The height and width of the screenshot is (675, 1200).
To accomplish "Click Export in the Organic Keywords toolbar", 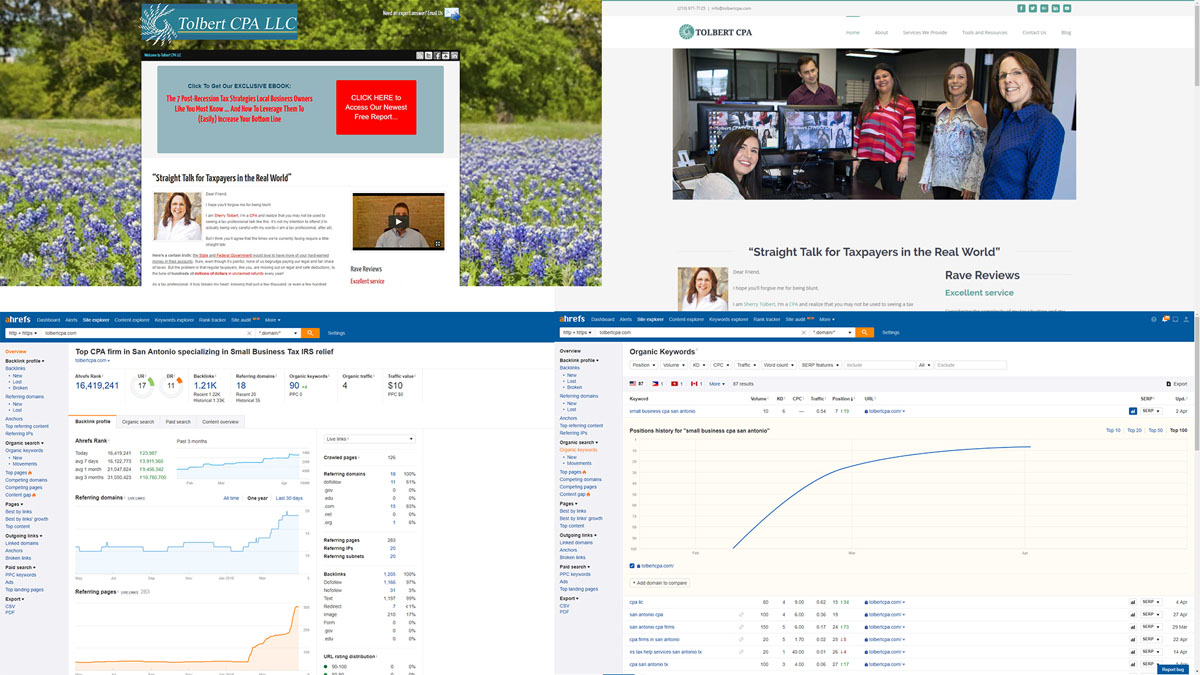I will click(x=1176, y=384).
